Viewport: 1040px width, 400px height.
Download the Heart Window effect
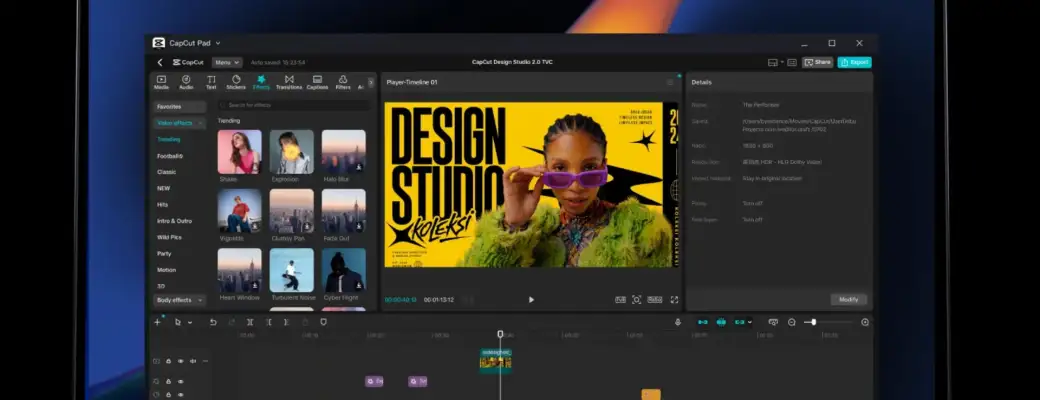255,285
